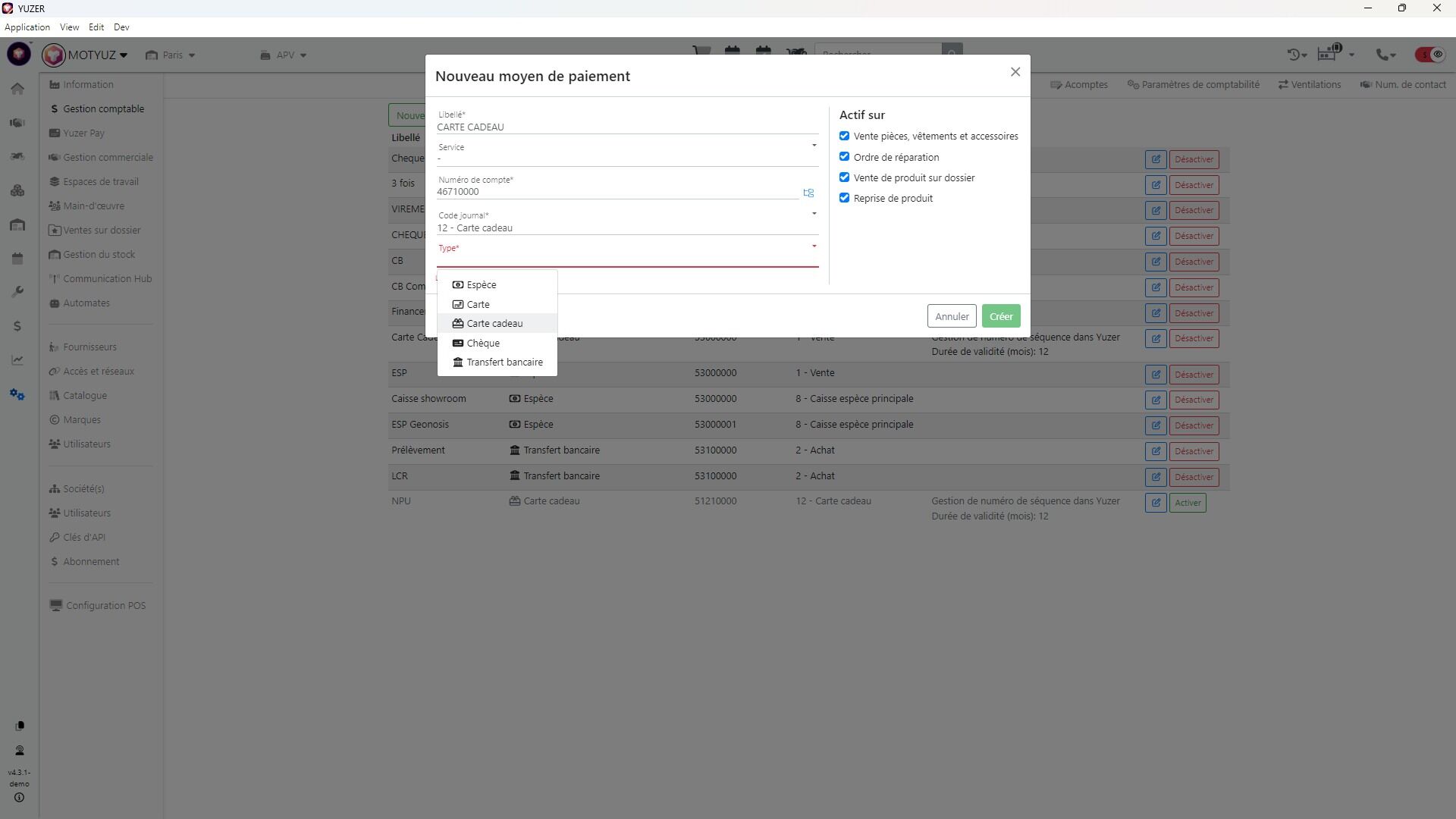Click dollar sign icon in left sidebar
This screenshot has width=1456, height=819.
tap(17, 326)
